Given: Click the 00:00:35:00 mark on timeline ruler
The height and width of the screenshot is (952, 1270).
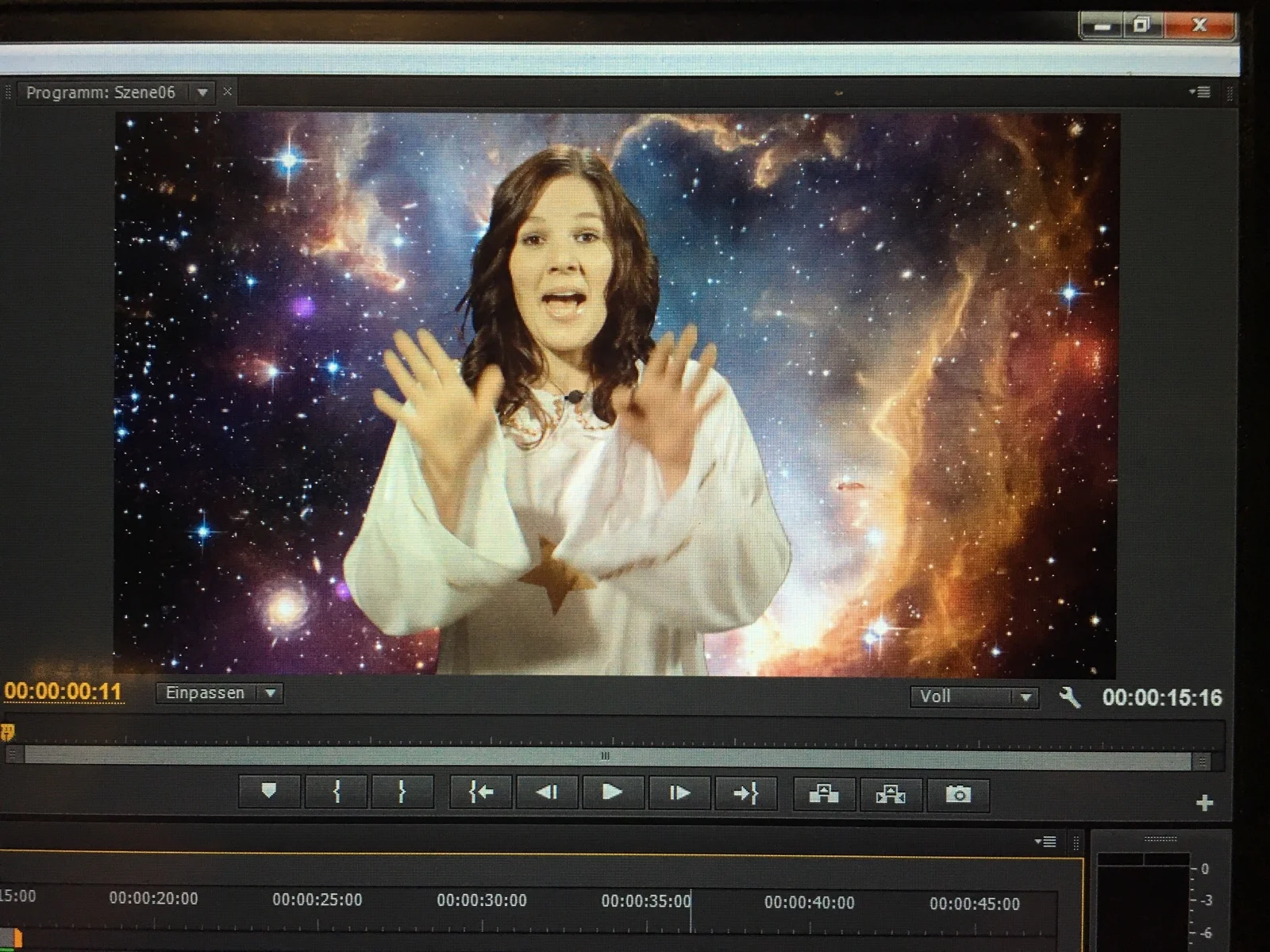Looking at the screenshot, I should [645, 901].
